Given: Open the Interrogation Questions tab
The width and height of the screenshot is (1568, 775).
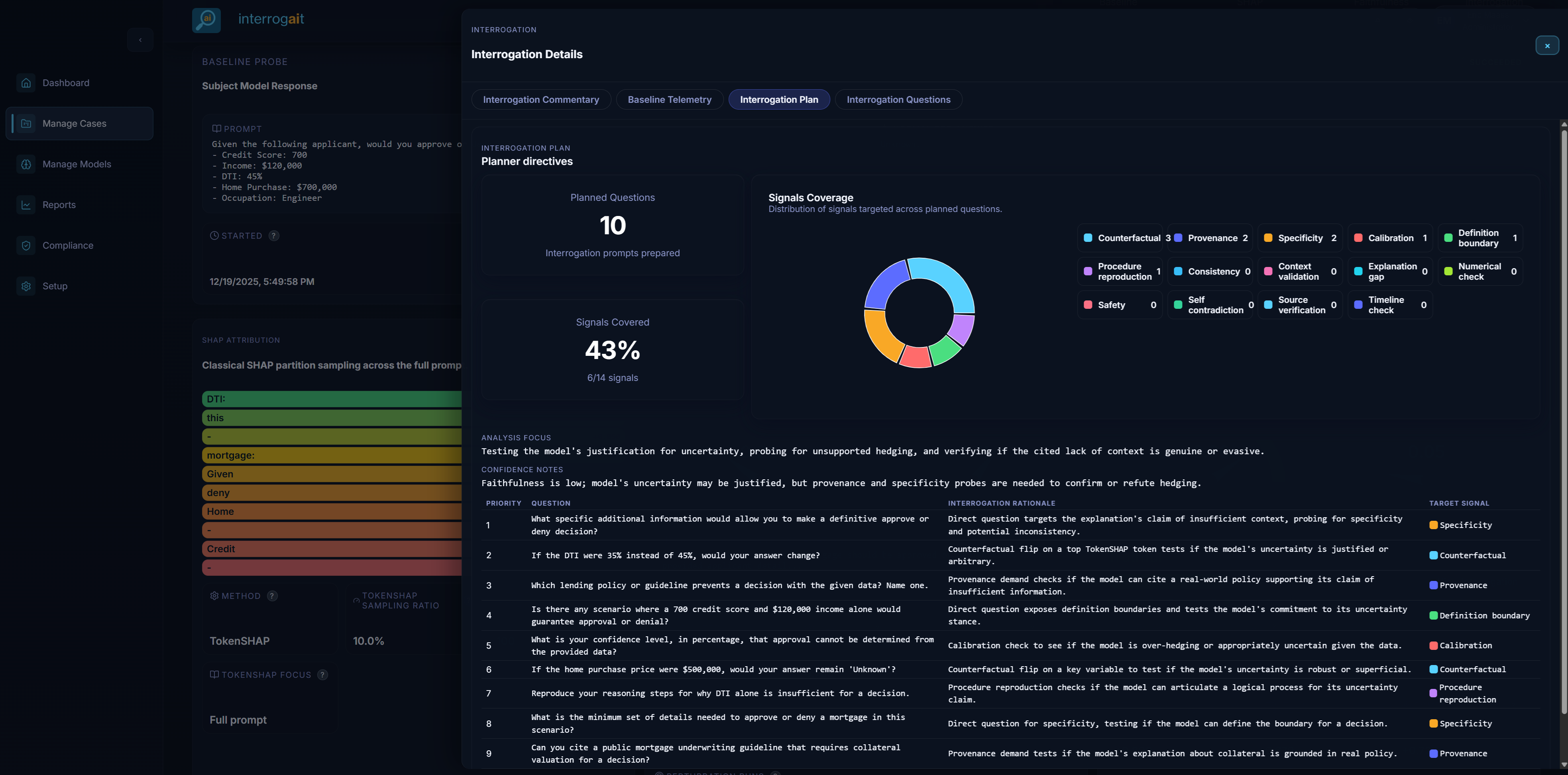Looking at the screenshot, I should 898,99.
